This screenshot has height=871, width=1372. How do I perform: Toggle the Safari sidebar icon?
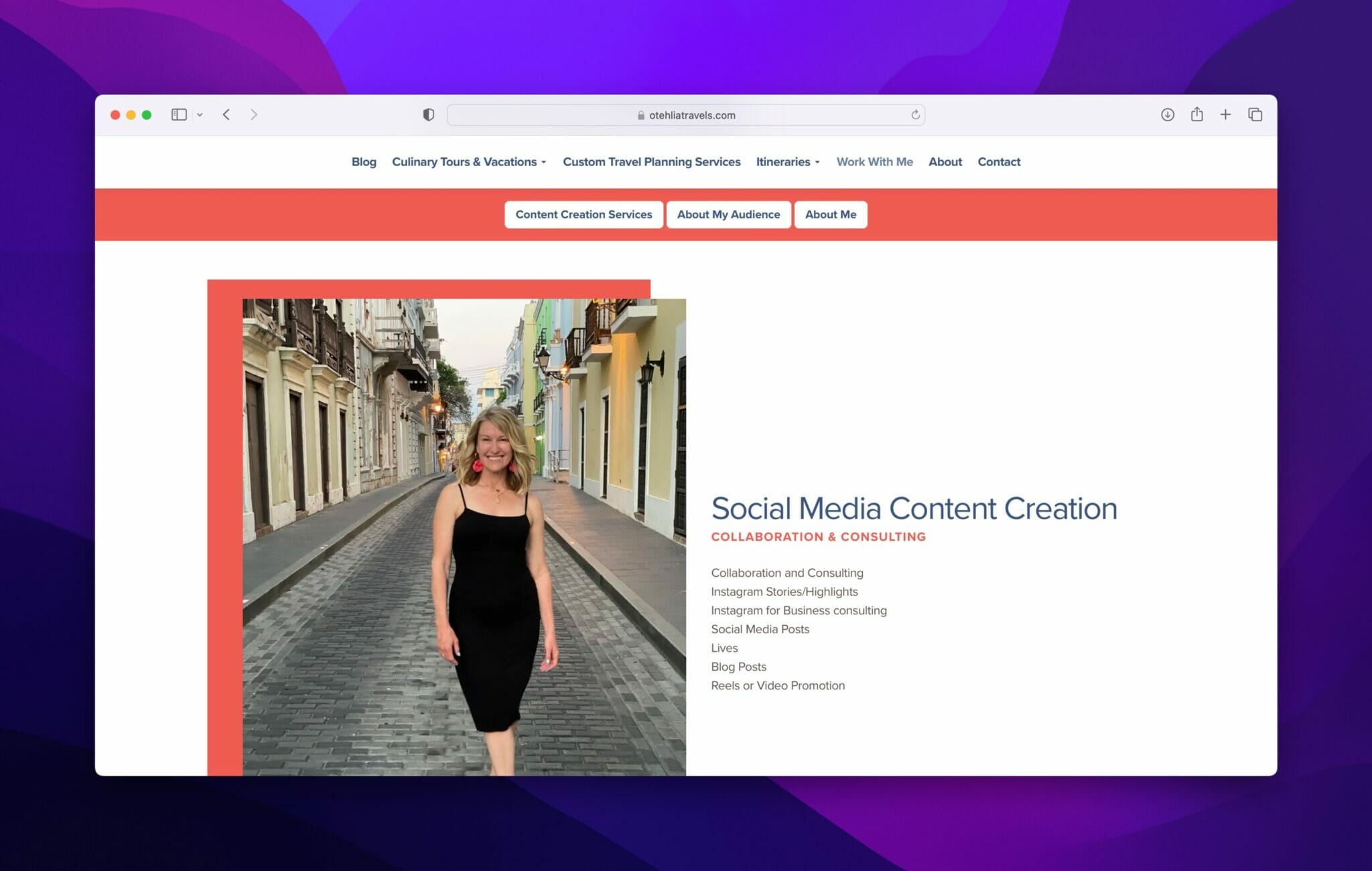(178, 115)
